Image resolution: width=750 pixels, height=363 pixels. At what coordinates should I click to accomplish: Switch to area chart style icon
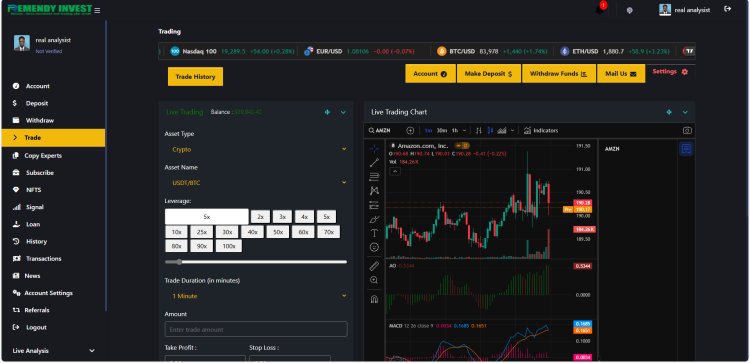[502, 130]
